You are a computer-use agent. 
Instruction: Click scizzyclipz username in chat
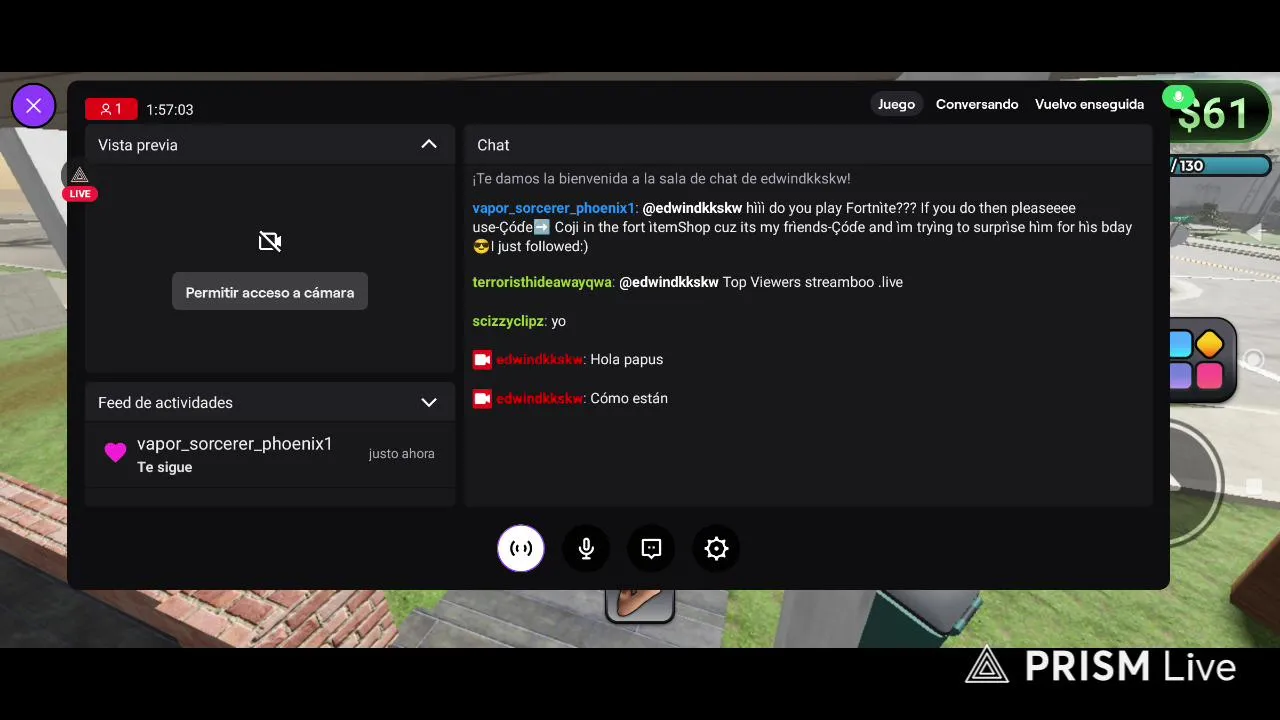(508, 321)
